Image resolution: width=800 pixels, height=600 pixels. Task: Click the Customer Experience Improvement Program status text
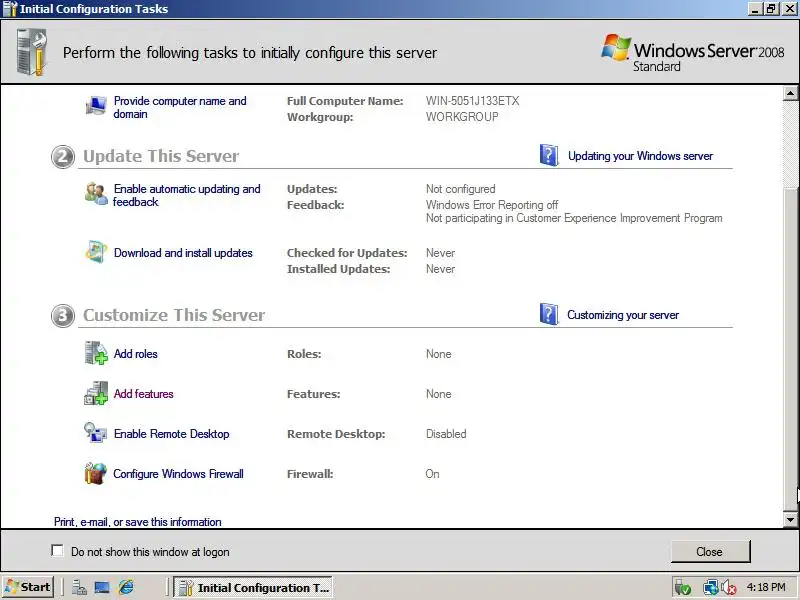click(574, 218)
